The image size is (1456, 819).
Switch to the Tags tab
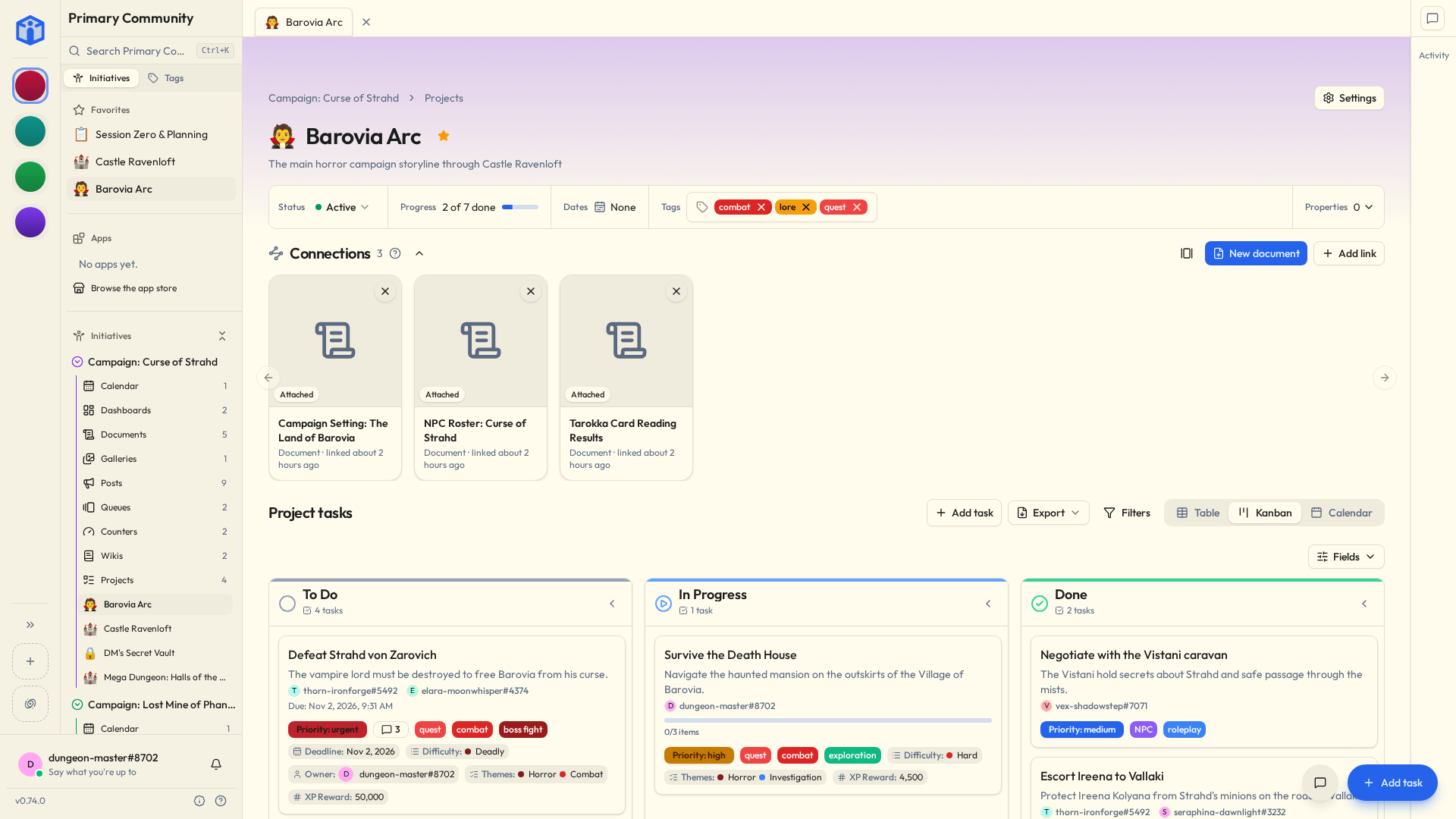[165, 78]
